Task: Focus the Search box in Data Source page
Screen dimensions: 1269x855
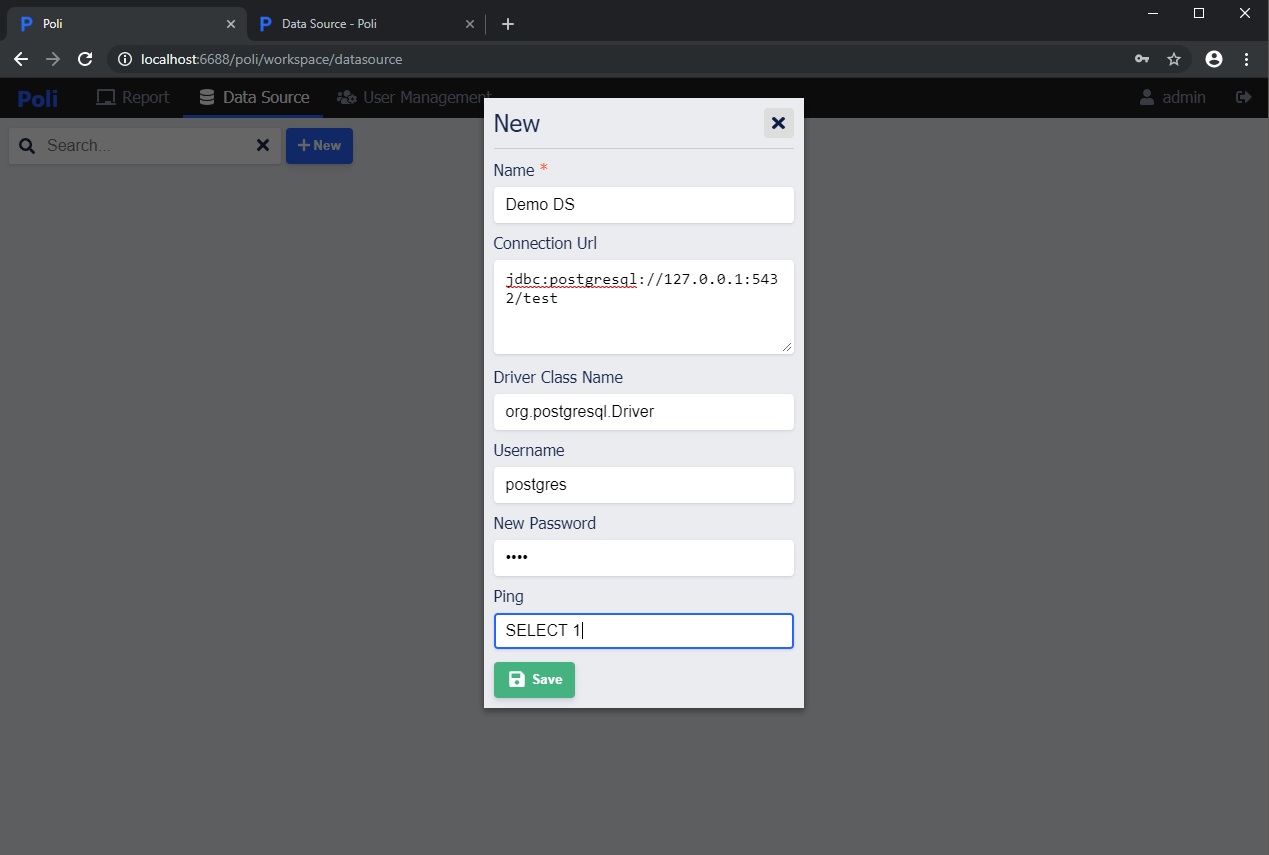Action: 145,146
